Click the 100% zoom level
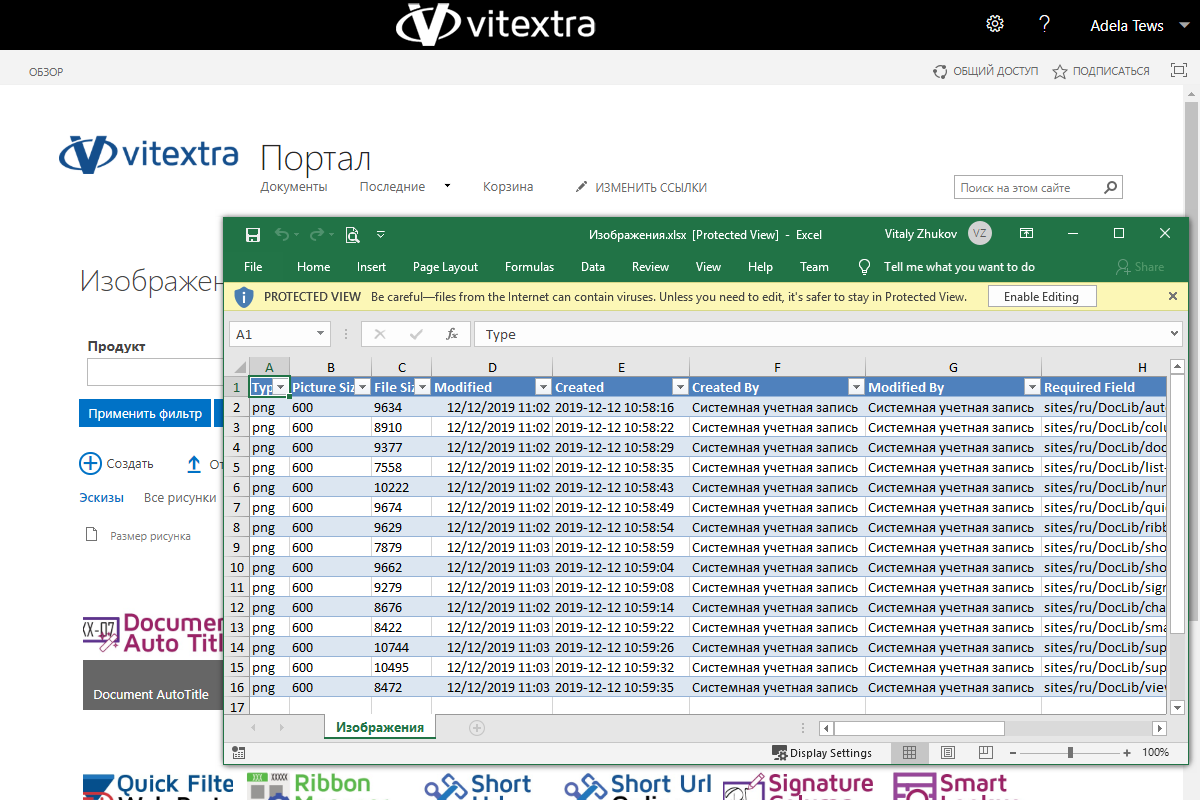The width and height of the screenshot is (1200, 800). [1155, 753]
